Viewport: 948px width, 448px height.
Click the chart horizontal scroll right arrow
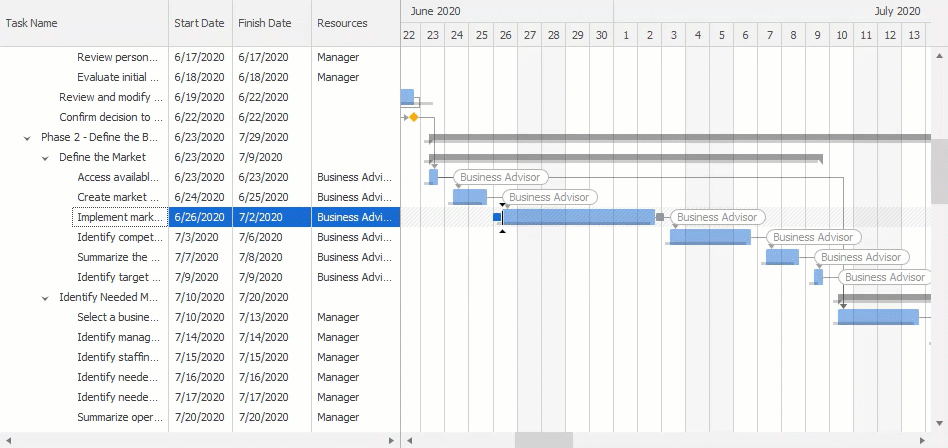pyautogui.click(x=923, y=440)
